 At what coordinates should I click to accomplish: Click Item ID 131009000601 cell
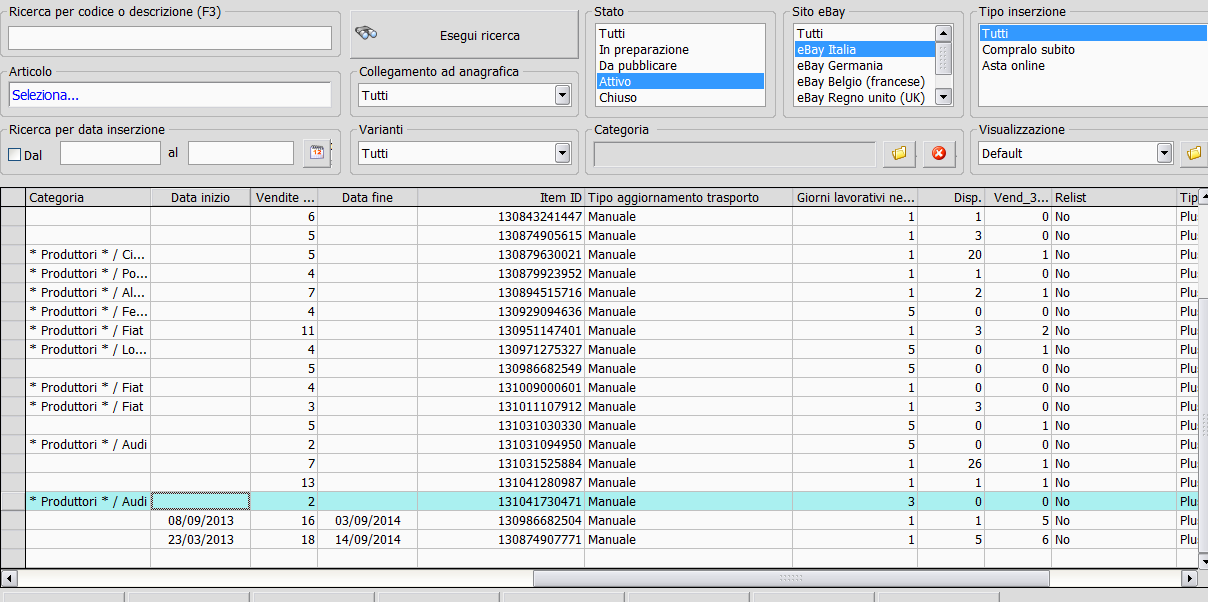(501, 387)
